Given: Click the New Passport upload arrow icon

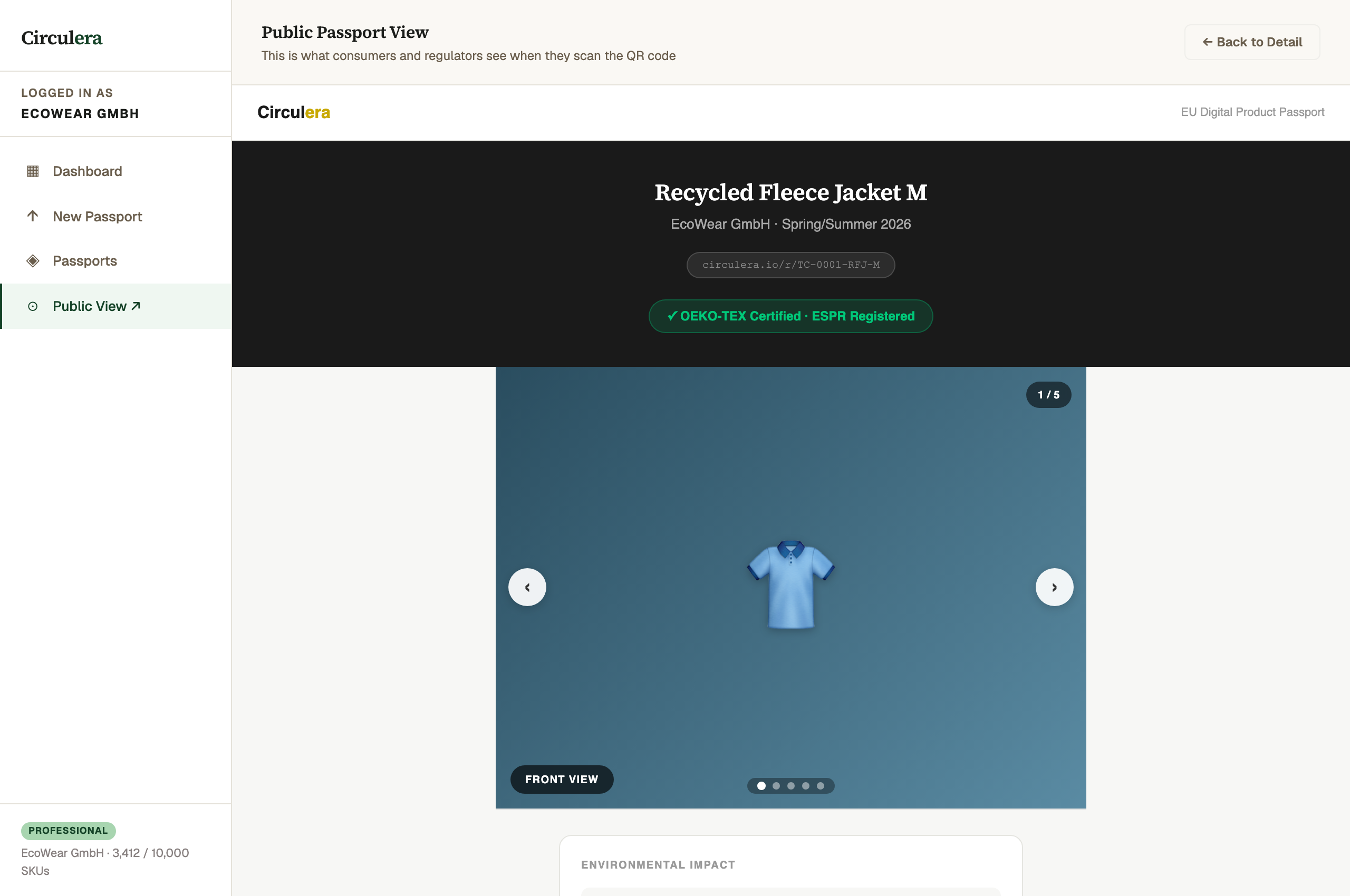Looking at the screenshot, I should (33, 216).
